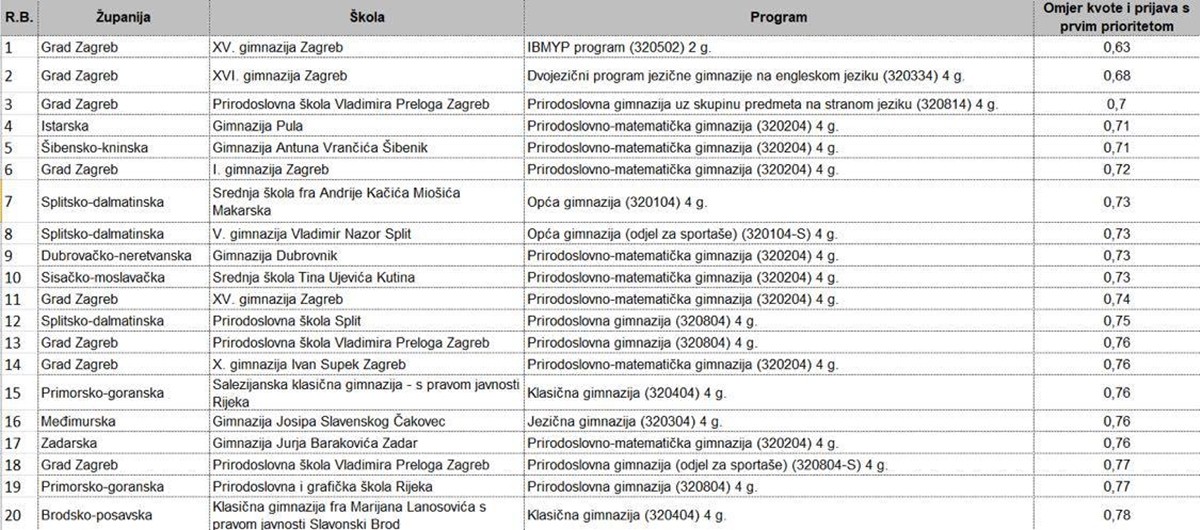Select the 'Šibensko-kninska' county cell
Image resolution: width=1200 pixels, height=530 pixels.
tap(94, 148)
